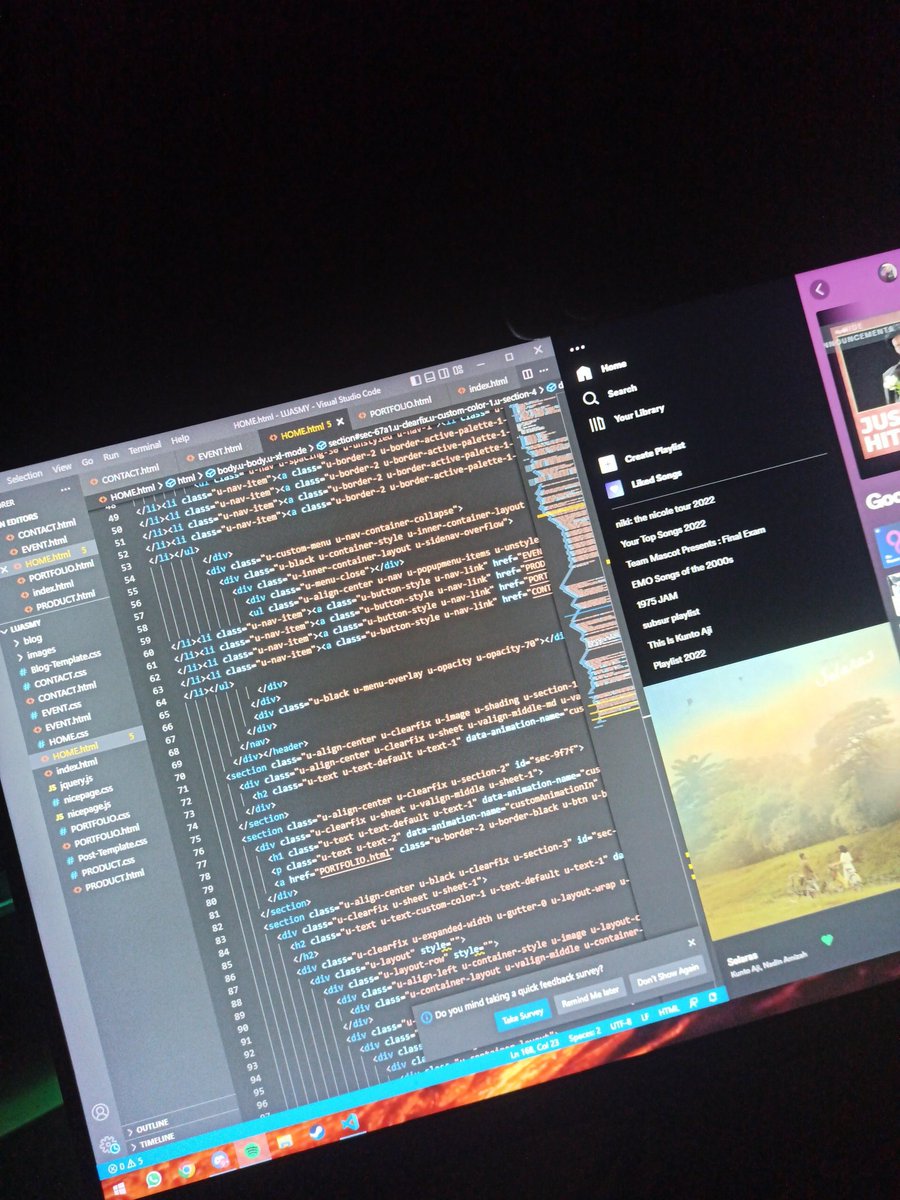Open the Windows Start menu
900x1200 pixels.
click(x=119, y=1189)
